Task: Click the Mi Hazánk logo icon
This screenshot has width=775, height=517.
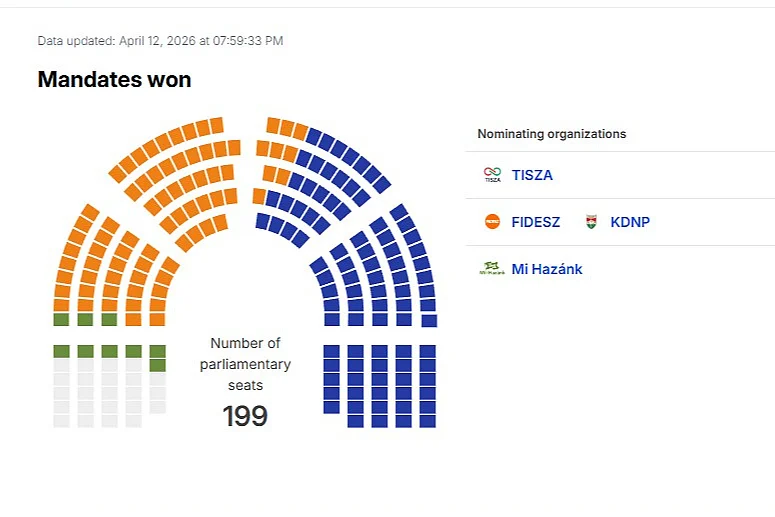Action: point(492,269)
